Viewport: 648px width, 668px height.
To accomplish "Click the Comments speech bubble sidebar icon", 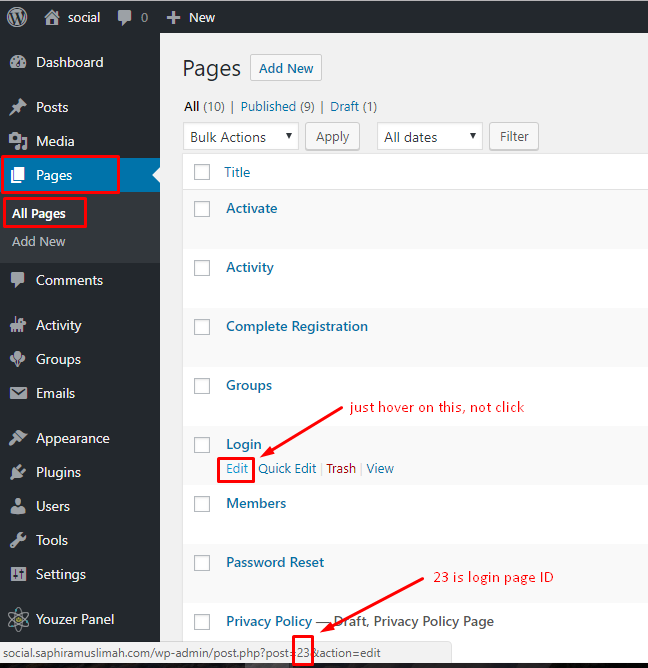I will point(18,280).
